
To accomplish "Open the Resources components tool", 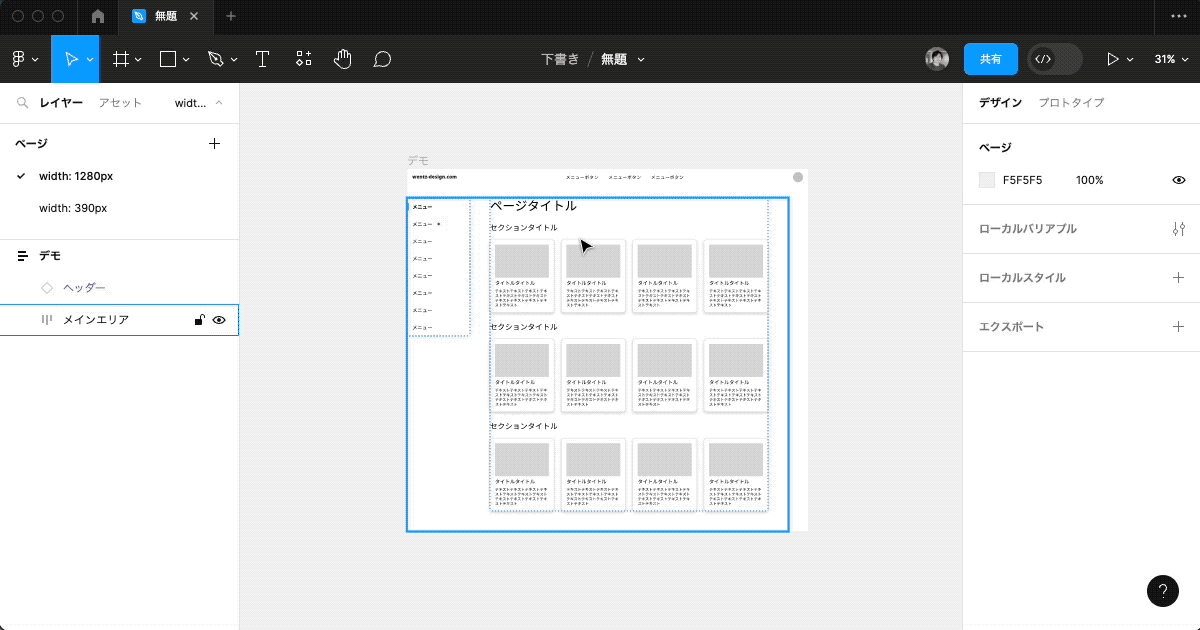I will coord(304,59).
